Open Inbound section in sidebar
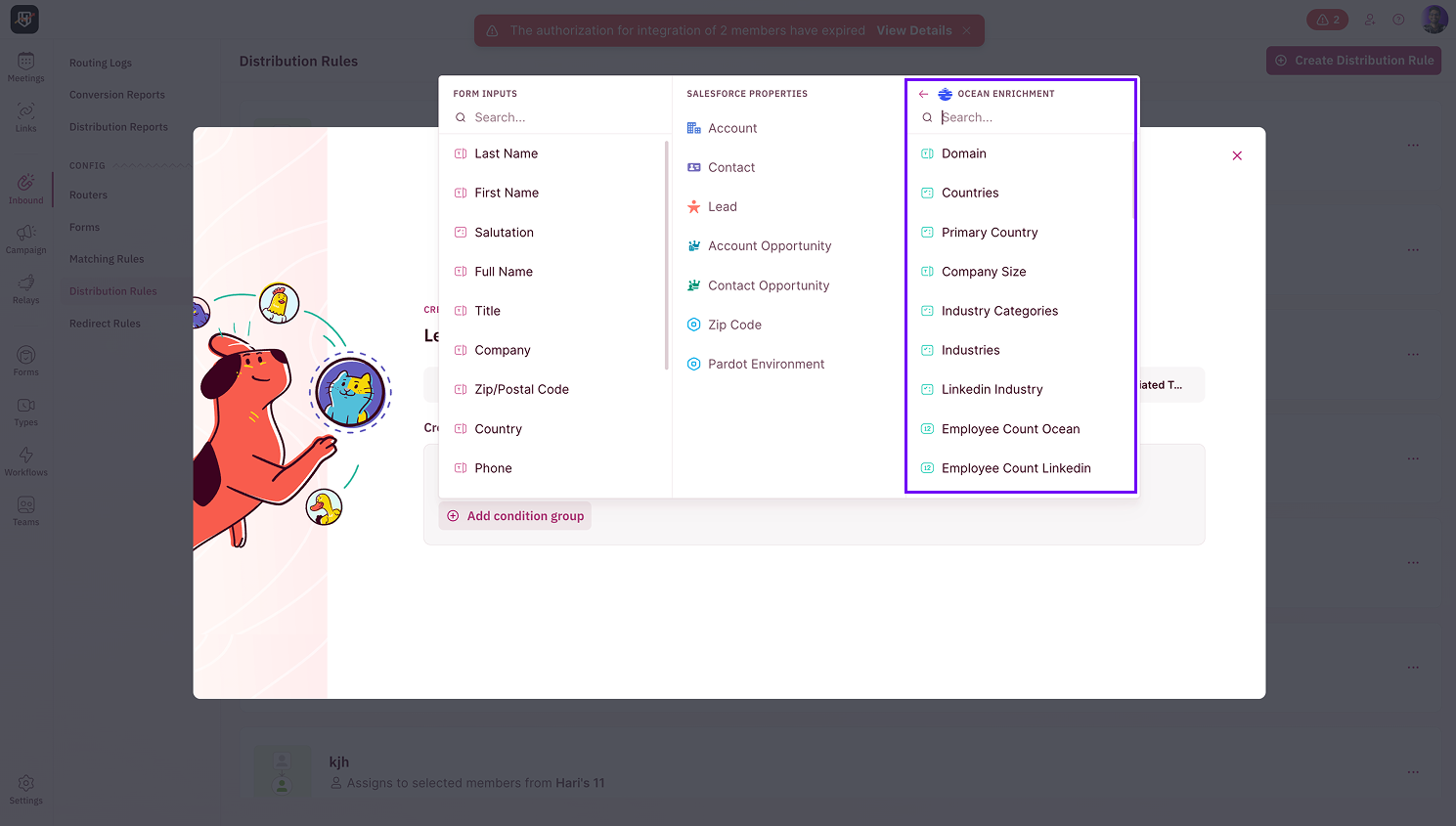1456x826 pixels. click(x=26, y=190)
